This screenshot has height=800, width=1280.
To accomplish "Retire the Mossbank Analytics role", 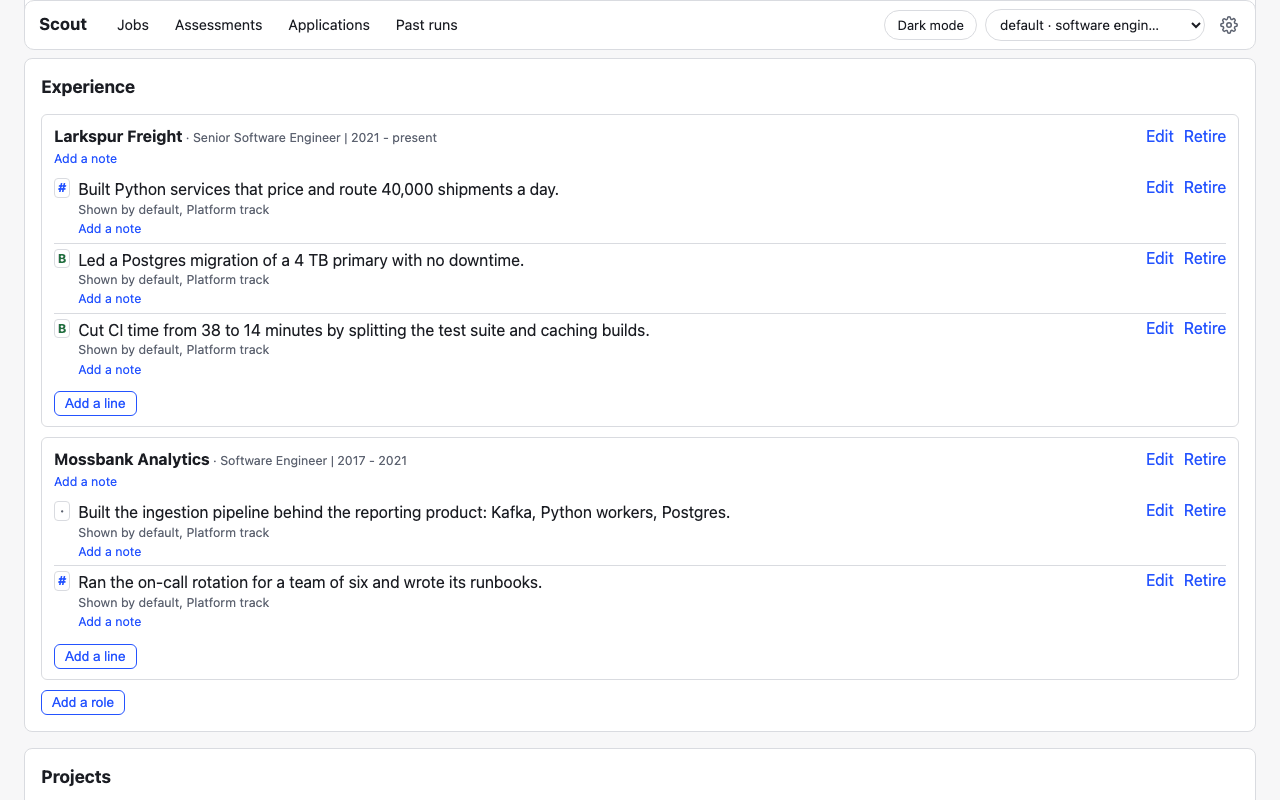I will [x=1205, y=459].
